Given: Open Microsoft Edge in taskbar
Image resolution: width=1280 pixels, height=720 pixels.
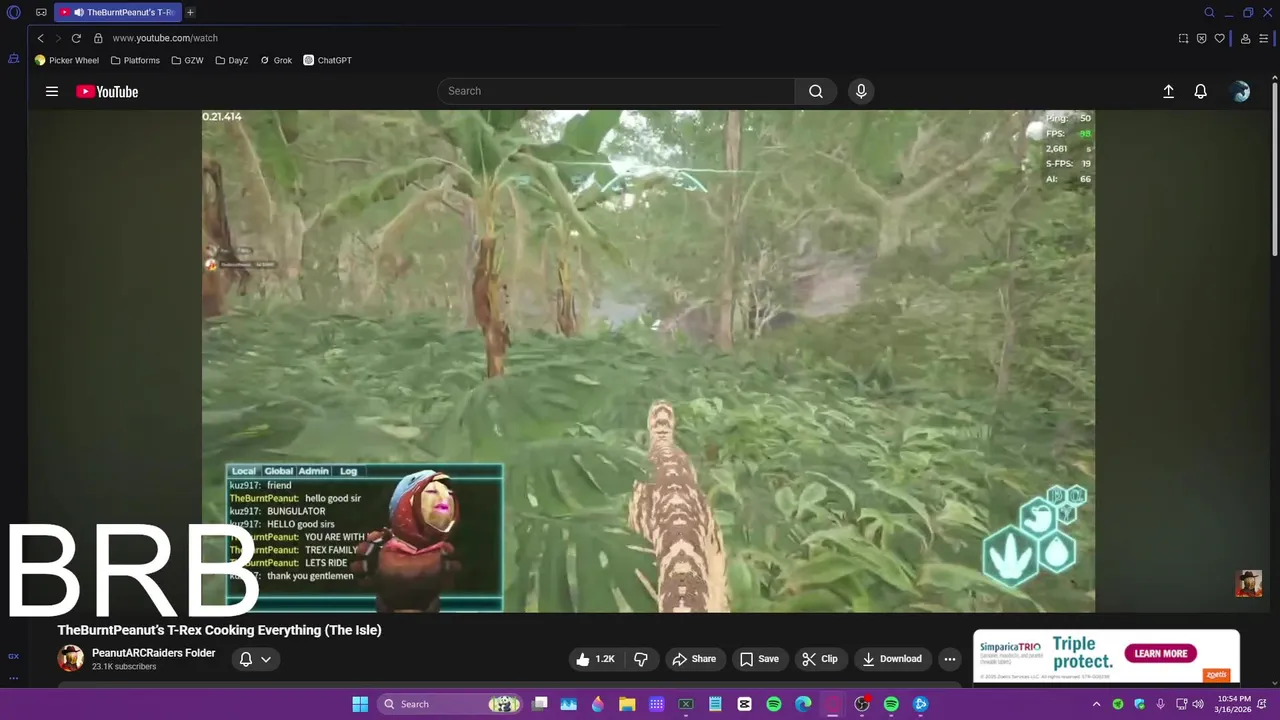Looking at the screenshot, I should pos(803,704).
